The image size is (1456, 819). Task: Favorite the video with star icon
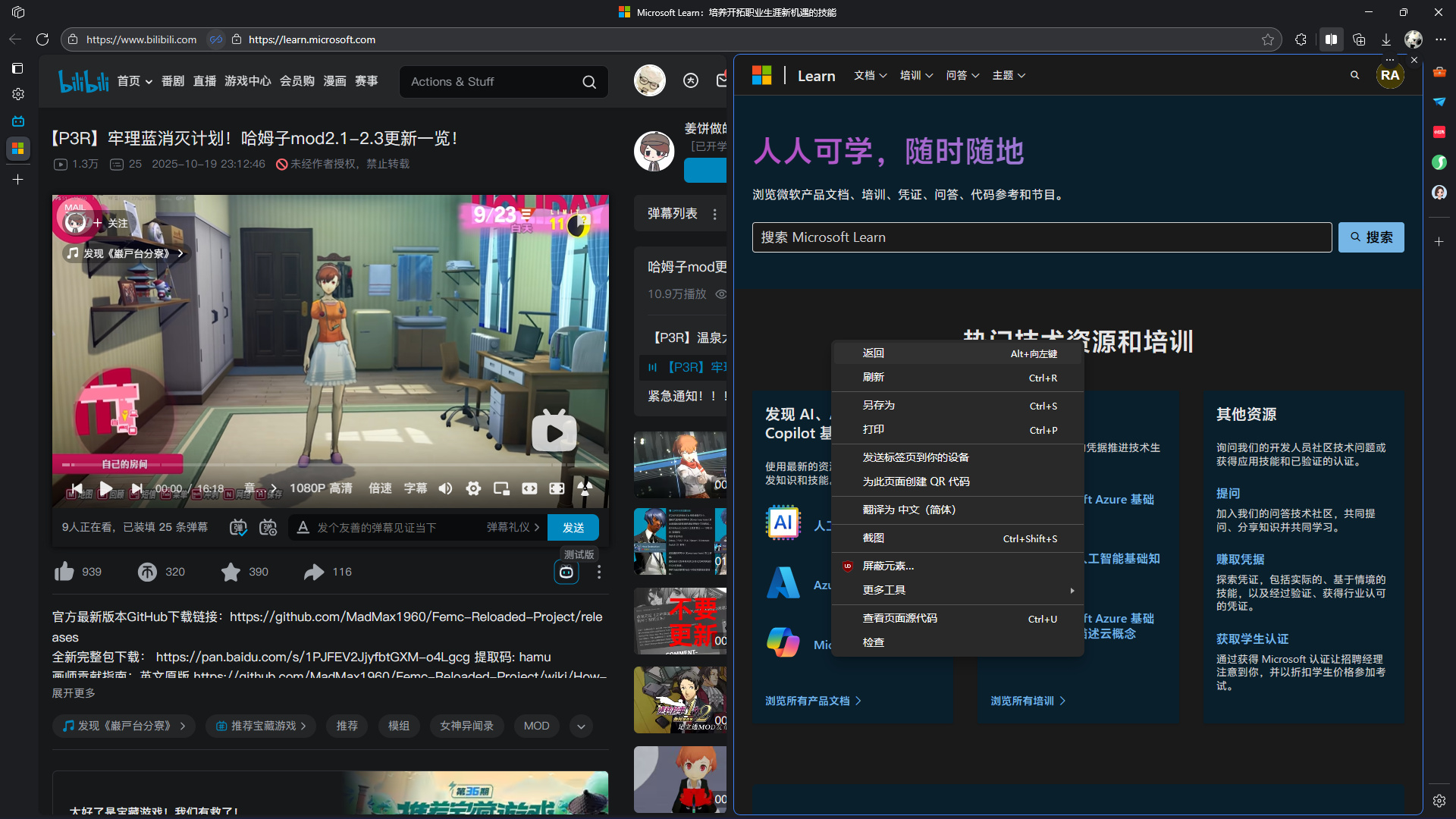pos(231,572)
